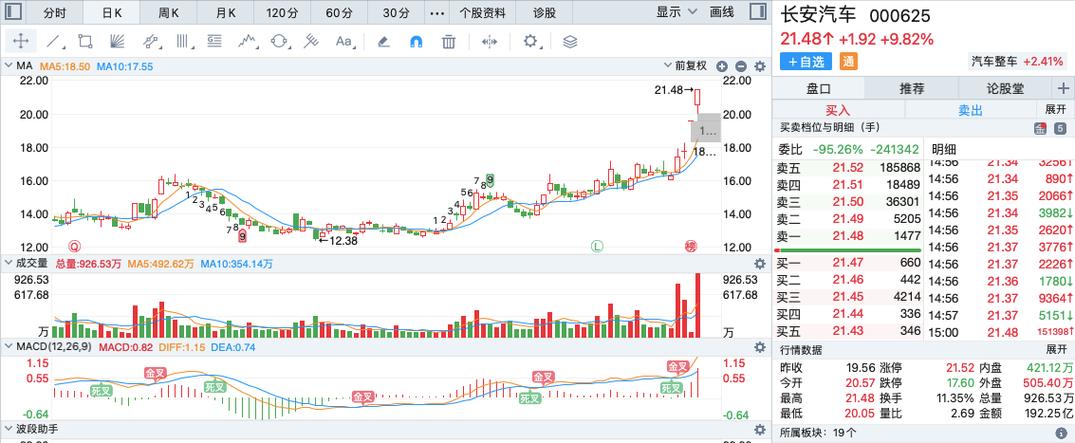Image resolution: width=1075 pixels, height=443 pixels.
Task: Zoom in chart with plus icon
Action: 721,67
